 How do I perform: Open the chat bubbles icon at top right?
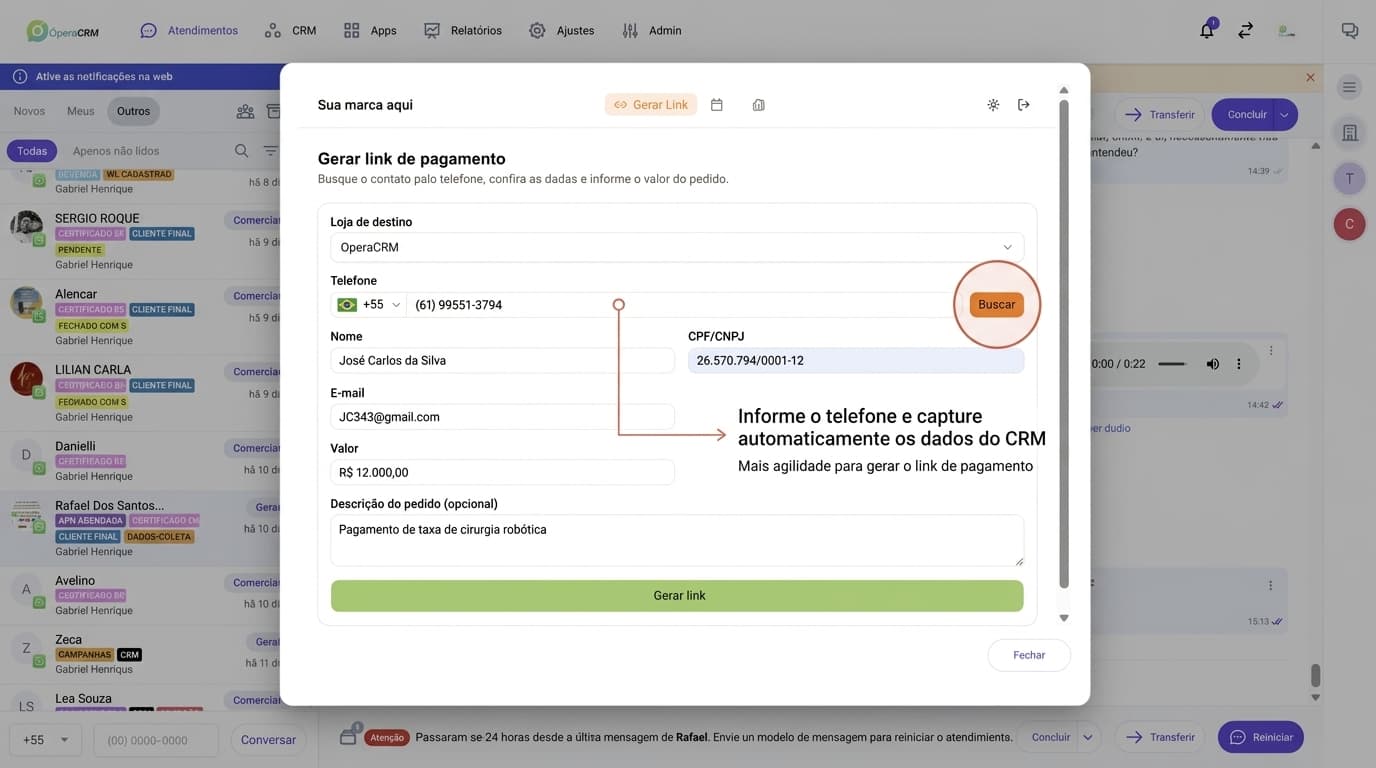point(1349,31)
